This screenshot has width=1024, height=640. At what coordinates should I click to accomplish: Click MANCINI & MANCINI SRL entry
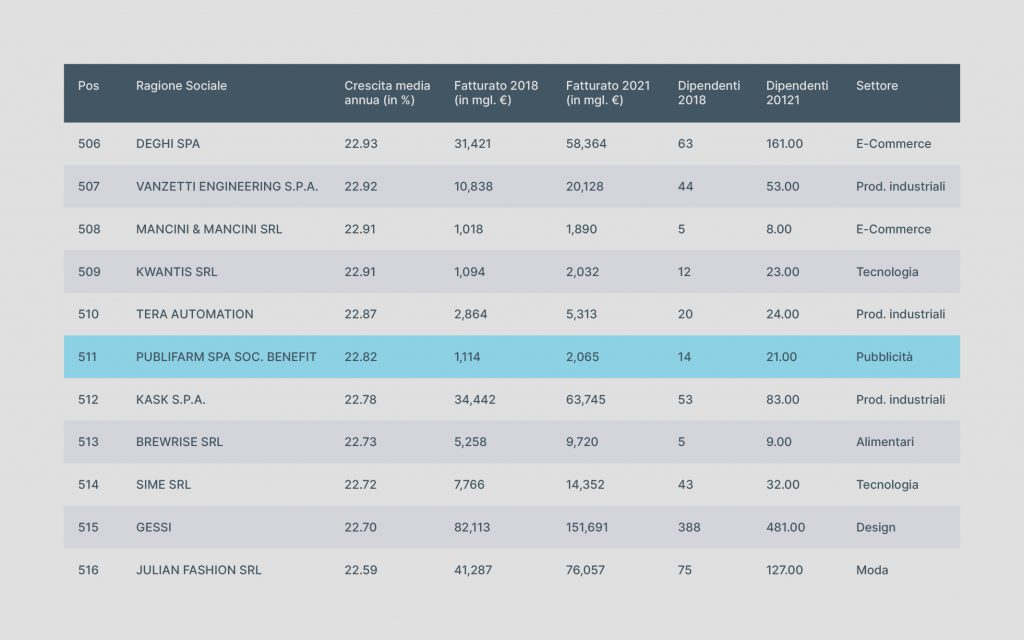point(209,229)
